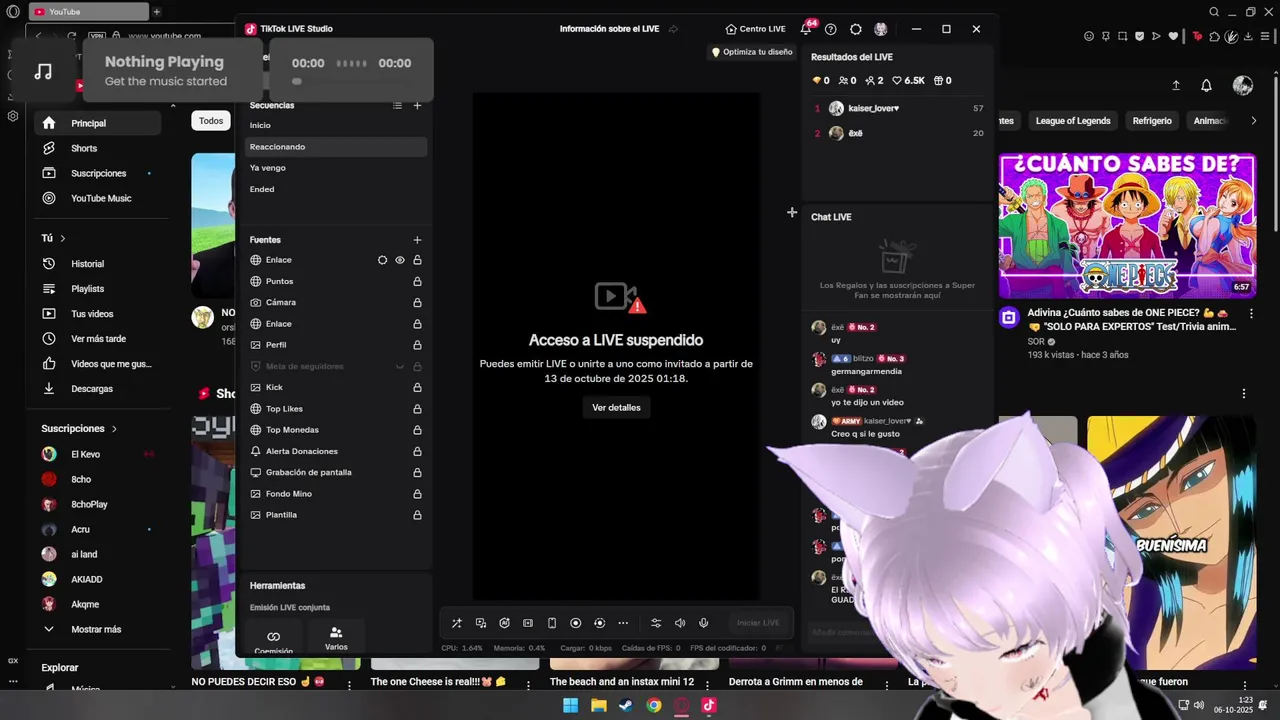The height and width of the screenshot is (720, 1280).
Task: Click the layout frame icon in bottom toolbar
Action: (528, 623)
